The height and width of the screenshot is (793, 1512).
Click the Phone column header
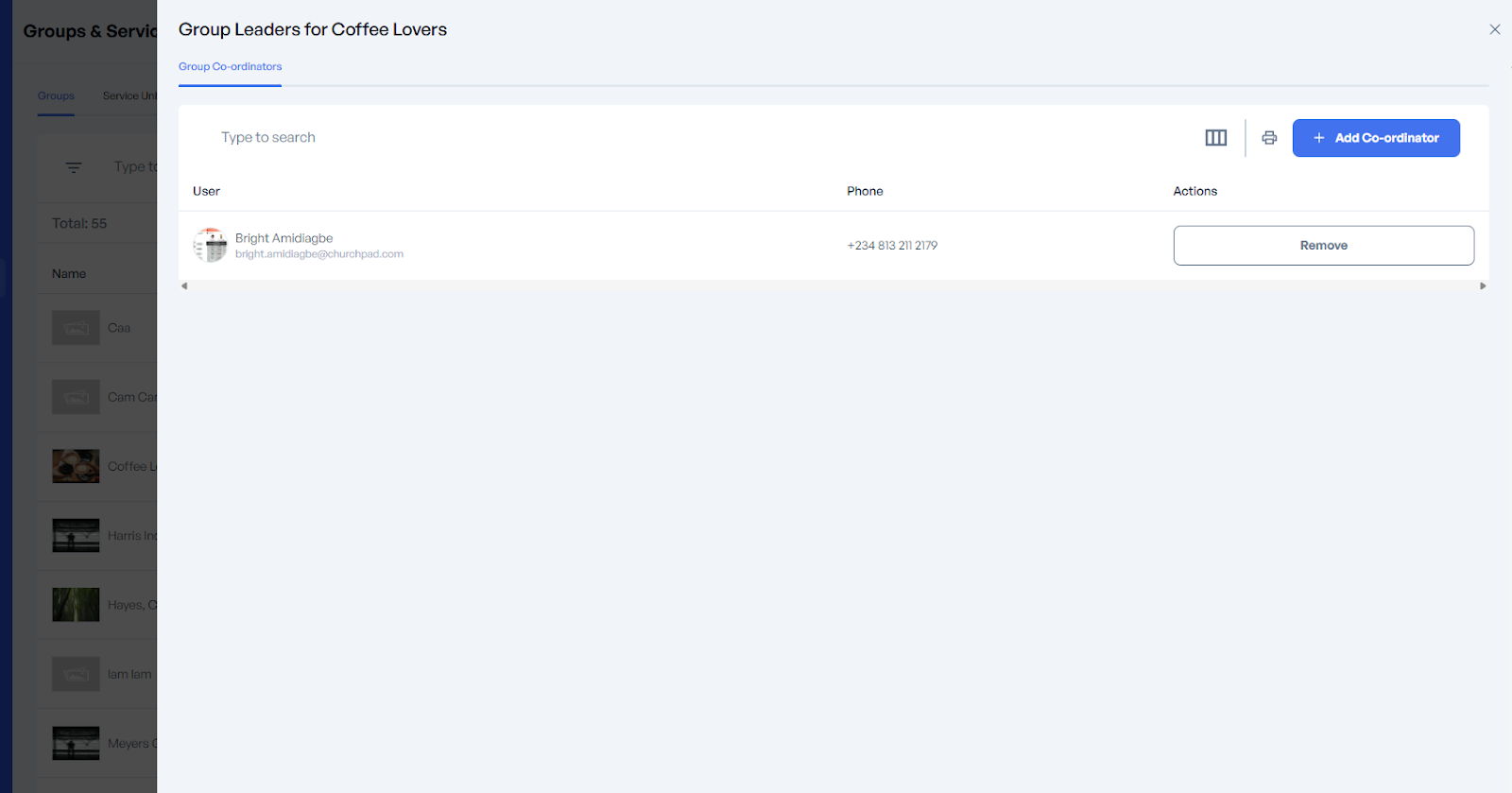[x=865, y=191]
